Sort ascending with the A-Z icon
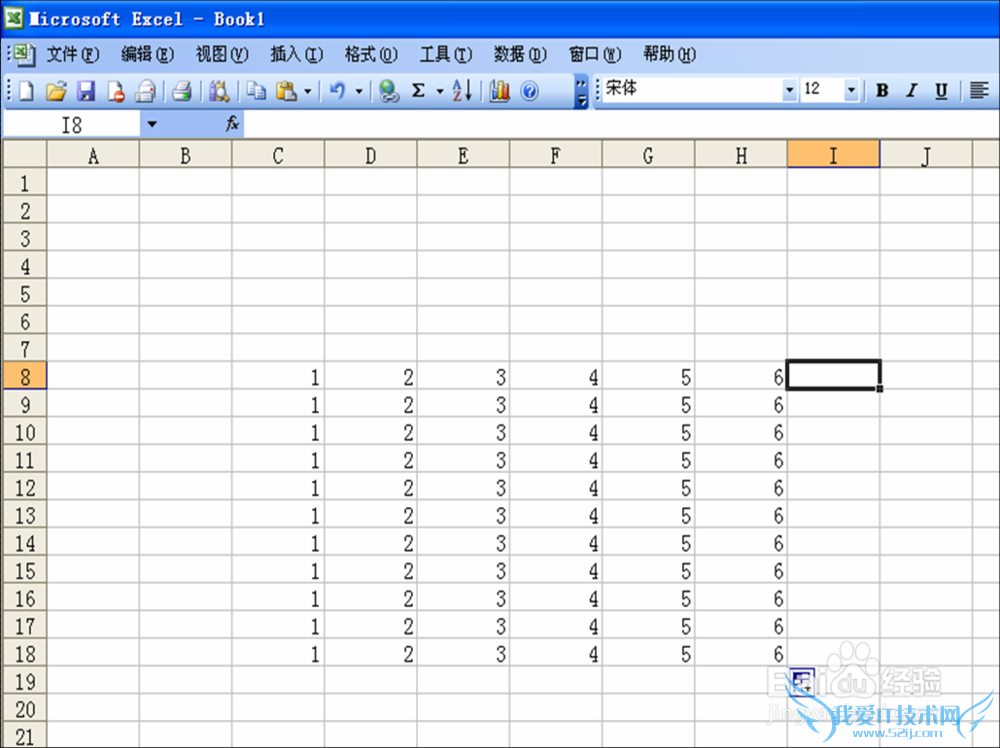The image size is (1000, 748). (462, 91)
